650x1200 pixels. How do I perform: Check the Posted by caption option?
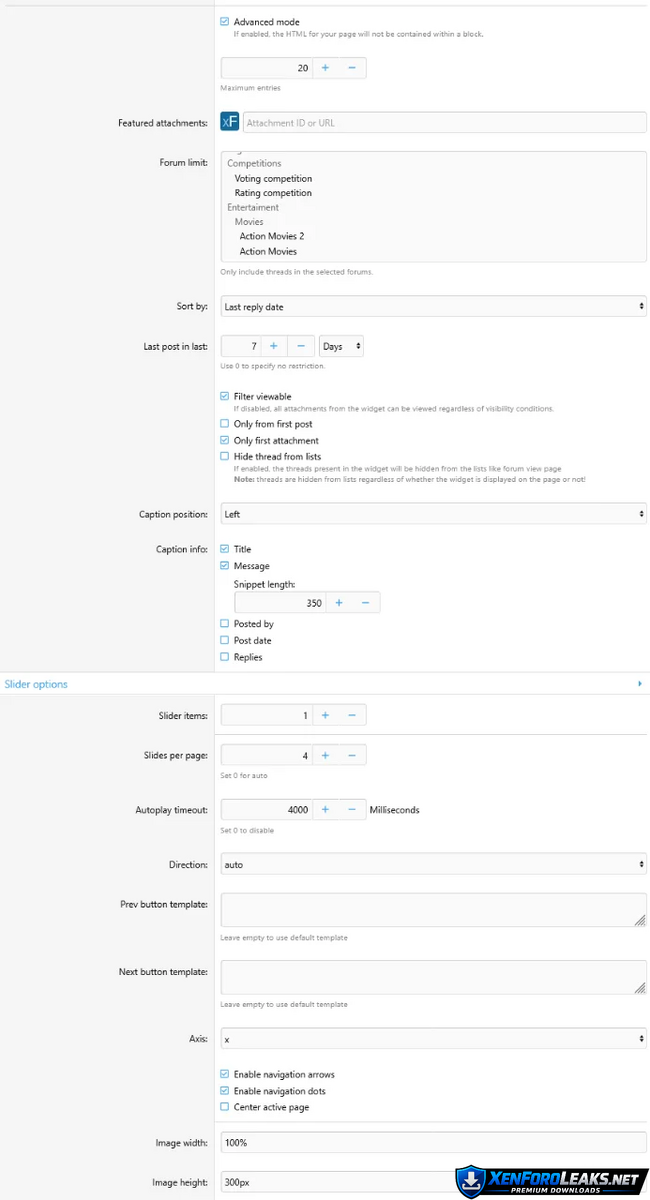point(225,624)
